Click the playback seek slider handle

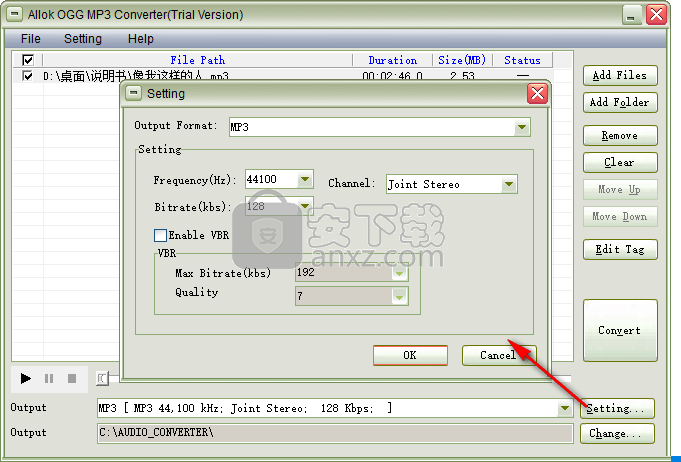click(102, 379)
